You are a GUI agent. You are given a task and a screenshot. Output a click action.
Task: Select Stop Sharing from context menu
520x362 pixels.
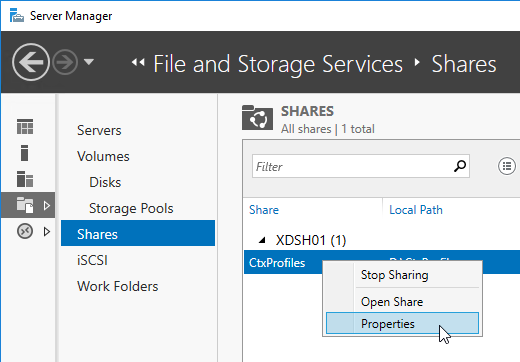(x=395, y=275)
